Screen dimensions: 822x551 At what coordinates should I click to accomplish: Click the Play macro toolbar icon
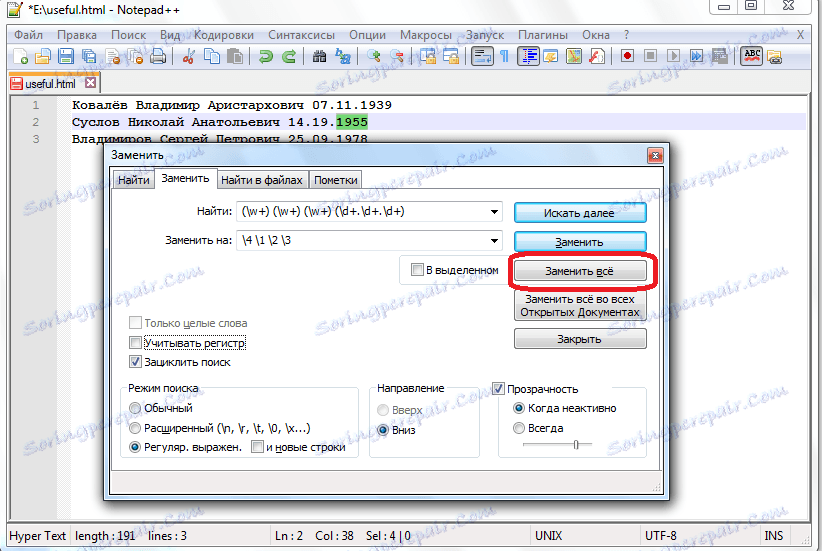click(673, 56)
